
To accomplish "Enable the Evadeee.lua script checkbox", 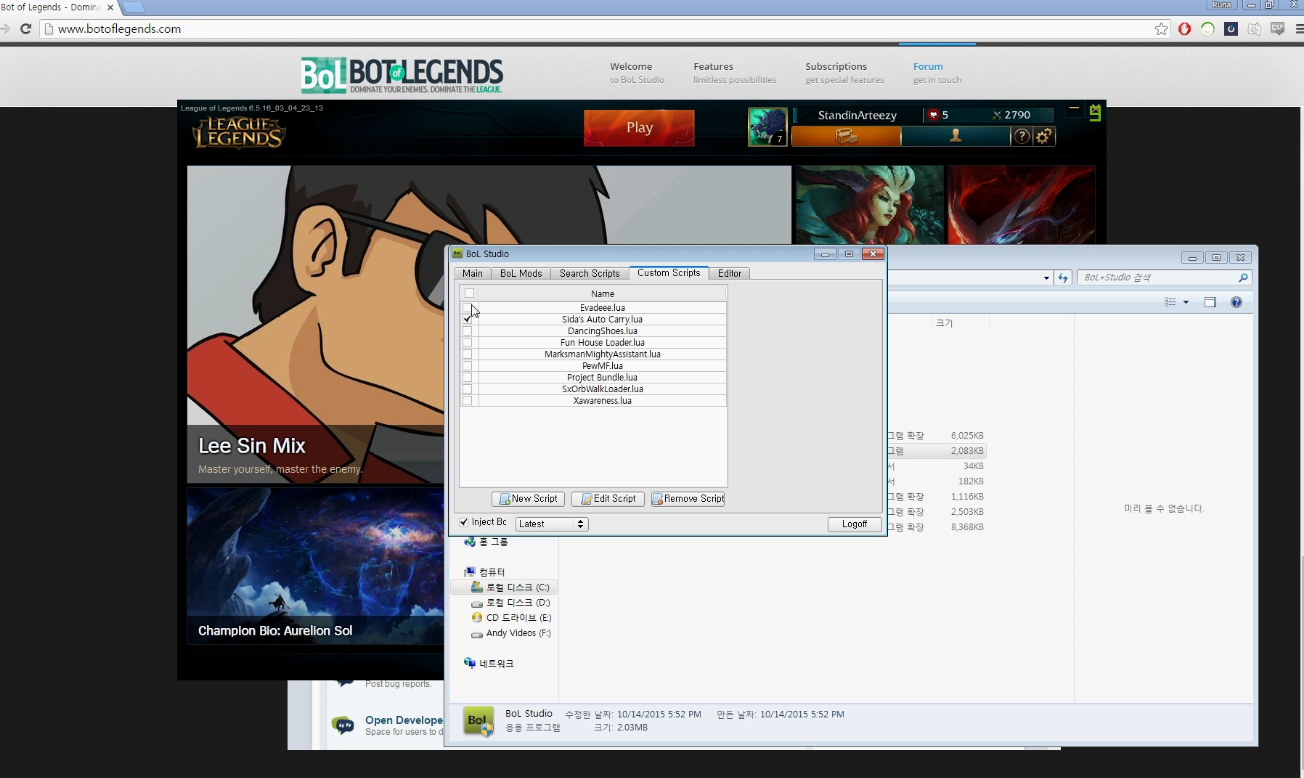I will tap(467, 307).
